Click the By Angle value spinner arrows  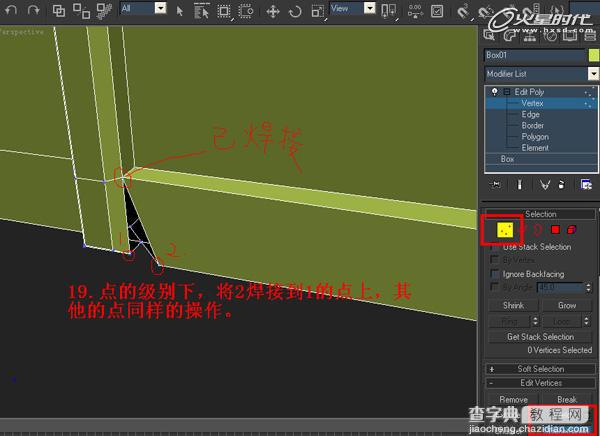tap(589, 287)
